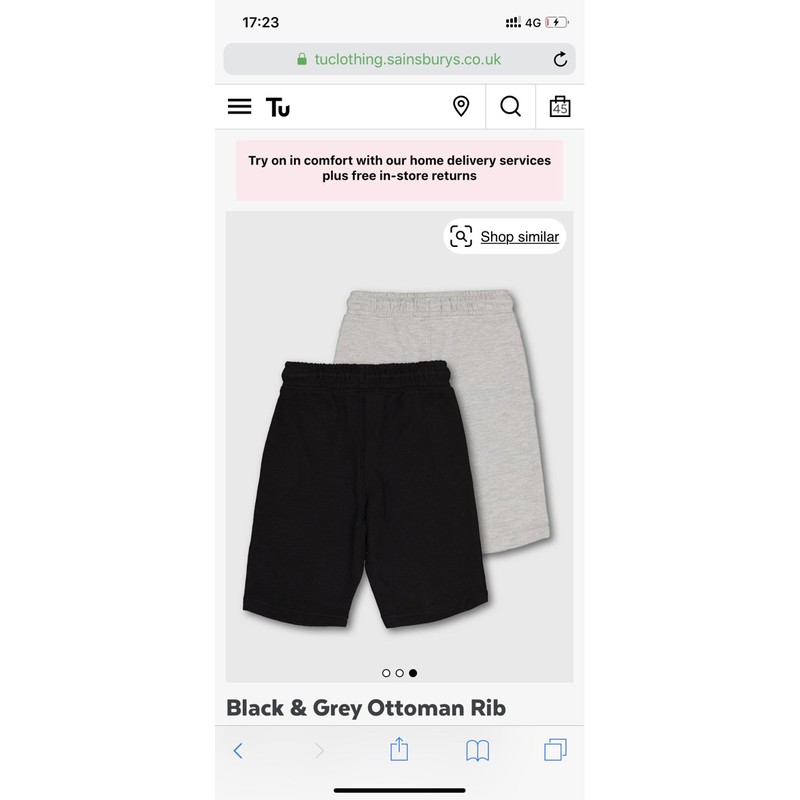Click the Shop similar link

(519, 237)
